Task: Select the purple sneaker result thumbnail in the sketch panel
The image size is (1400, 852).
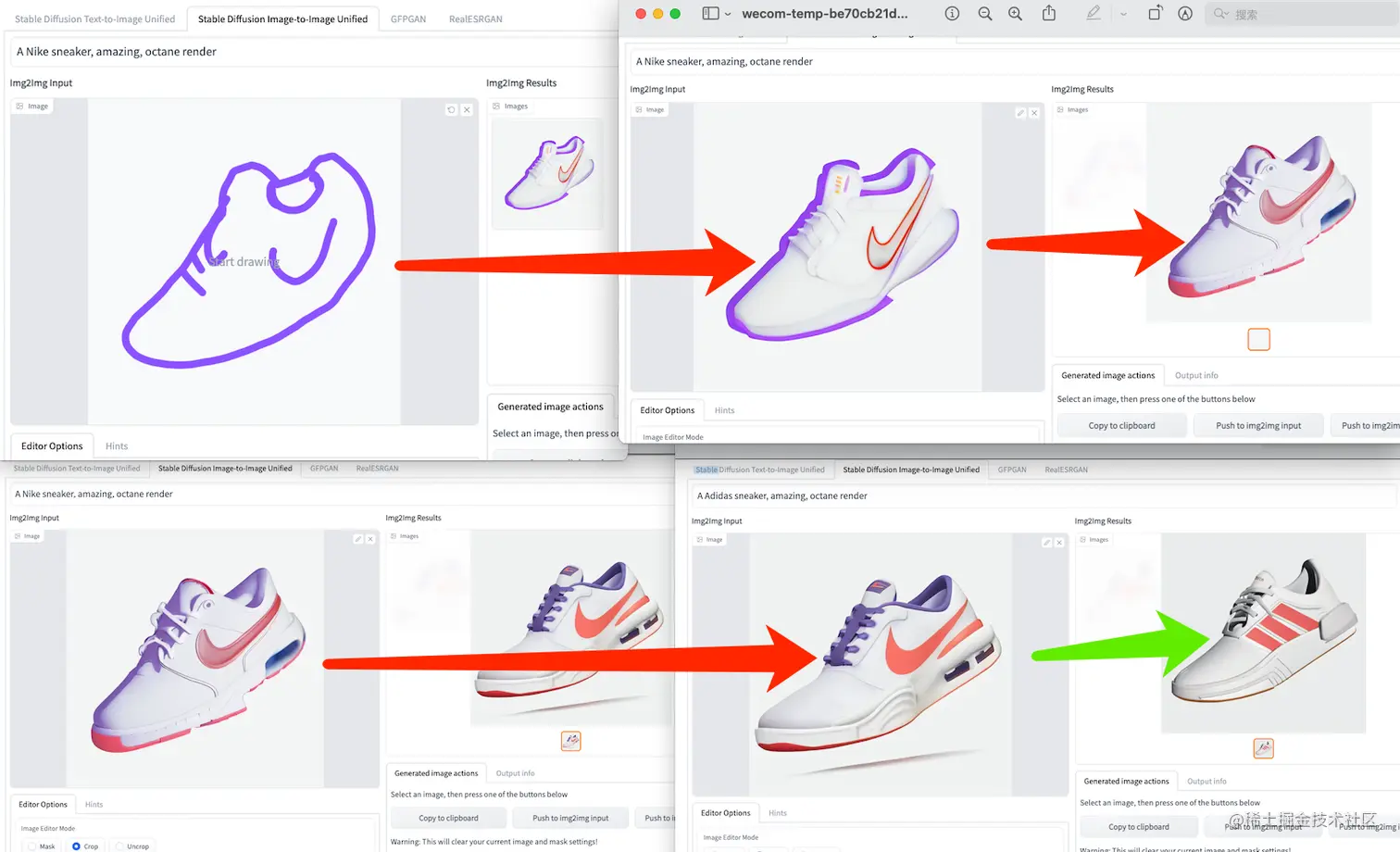Action: pos(547,173)
